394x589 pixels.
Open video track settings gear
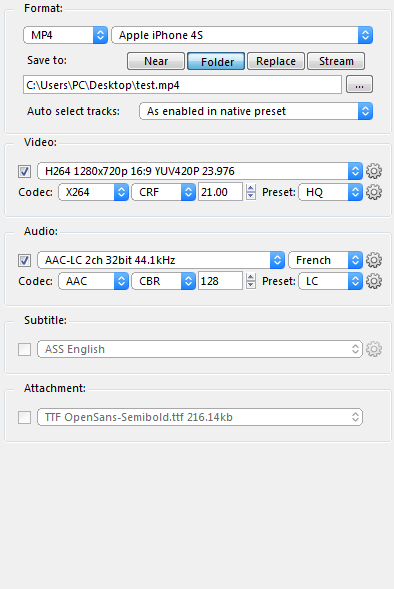point(374,171)
